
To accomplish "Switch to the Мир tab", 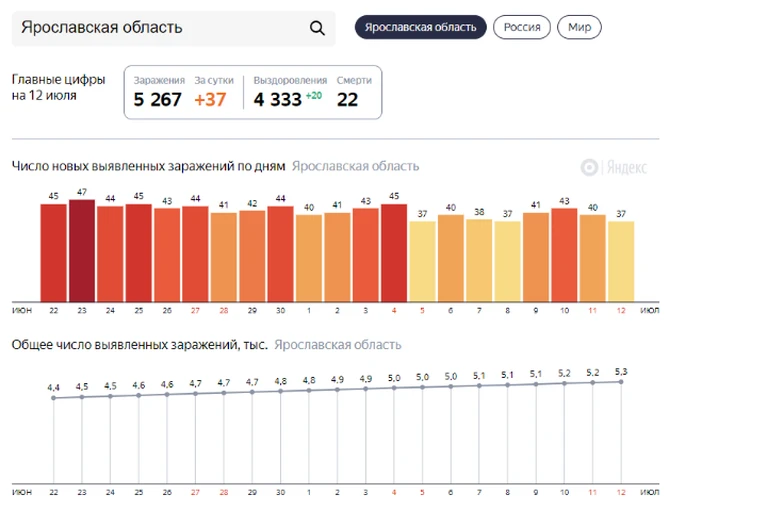I will pyautogui.click(x=579, y=27).
